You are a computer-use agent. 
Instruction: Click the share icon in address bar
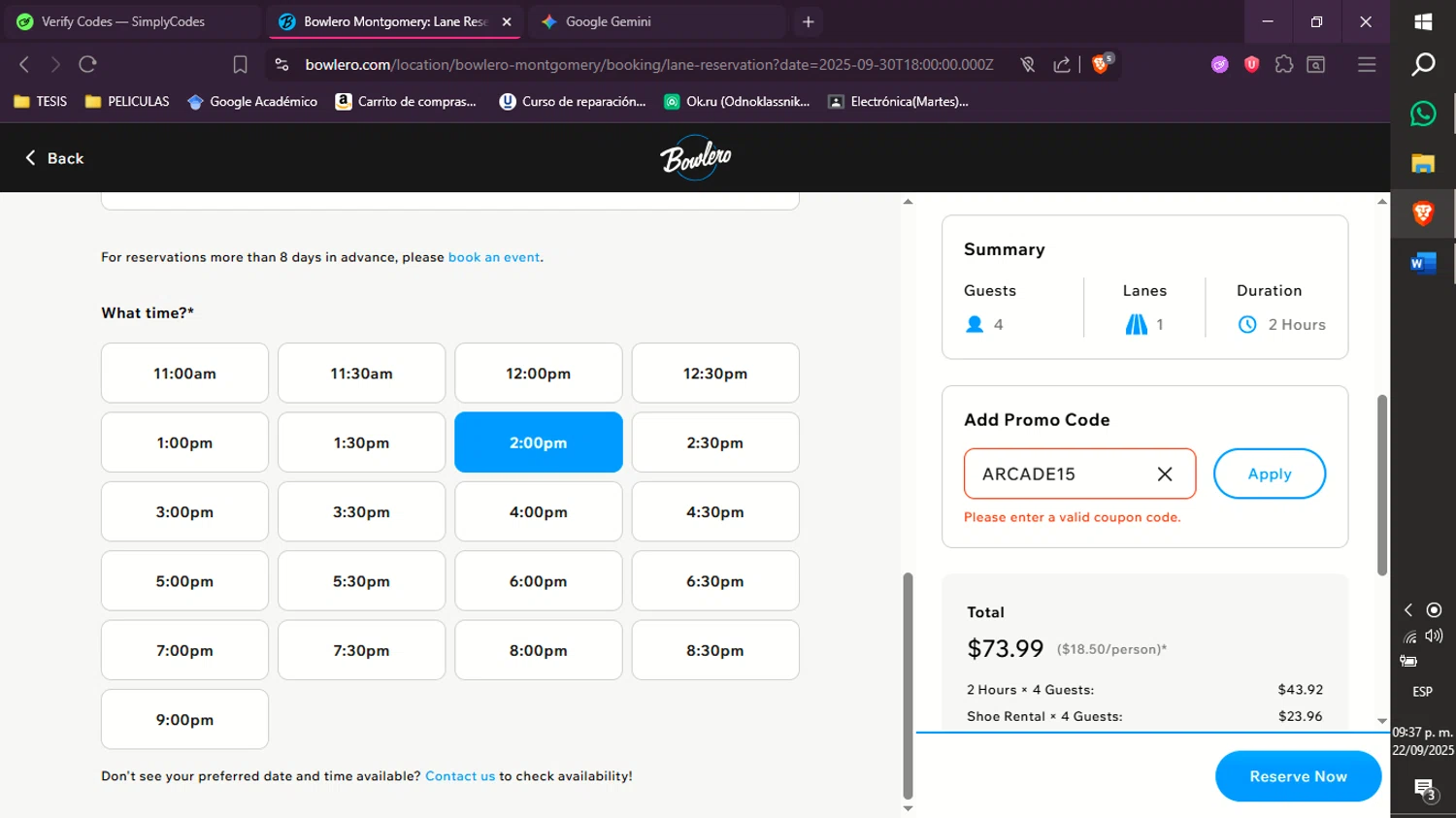[1062, 64]
